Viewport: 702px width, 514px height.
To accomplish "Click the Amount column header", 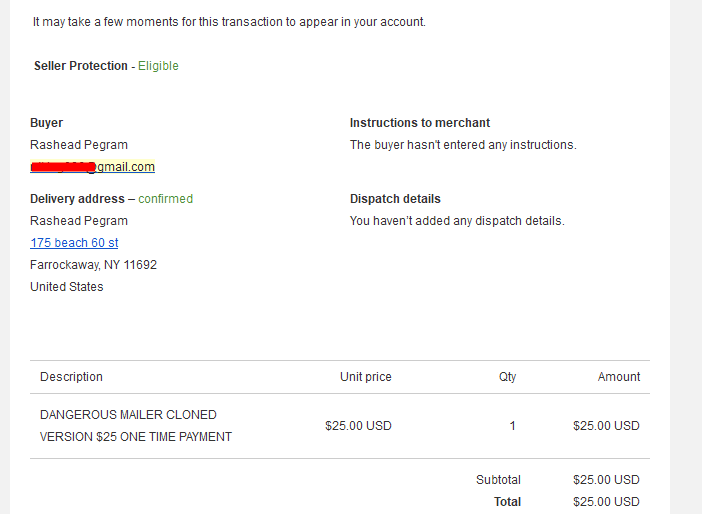I will point(619,377).
